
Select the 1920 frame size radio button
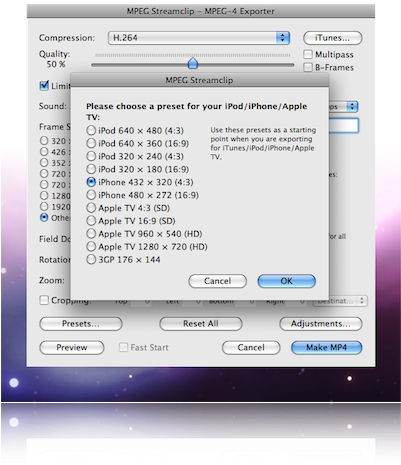(x=44, y=206)
